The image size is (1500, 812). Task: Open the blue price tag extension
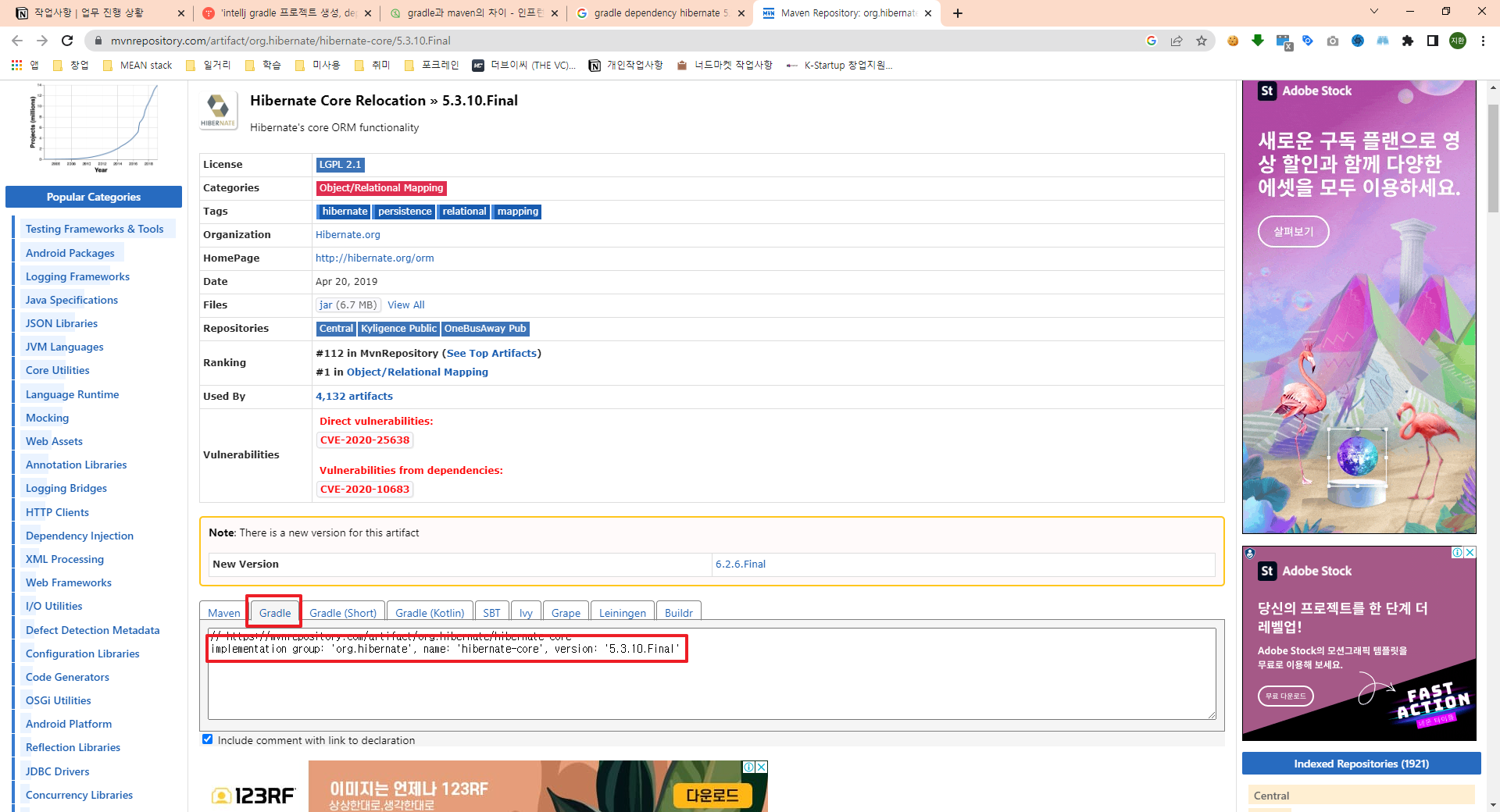[x=1308, y=41]
